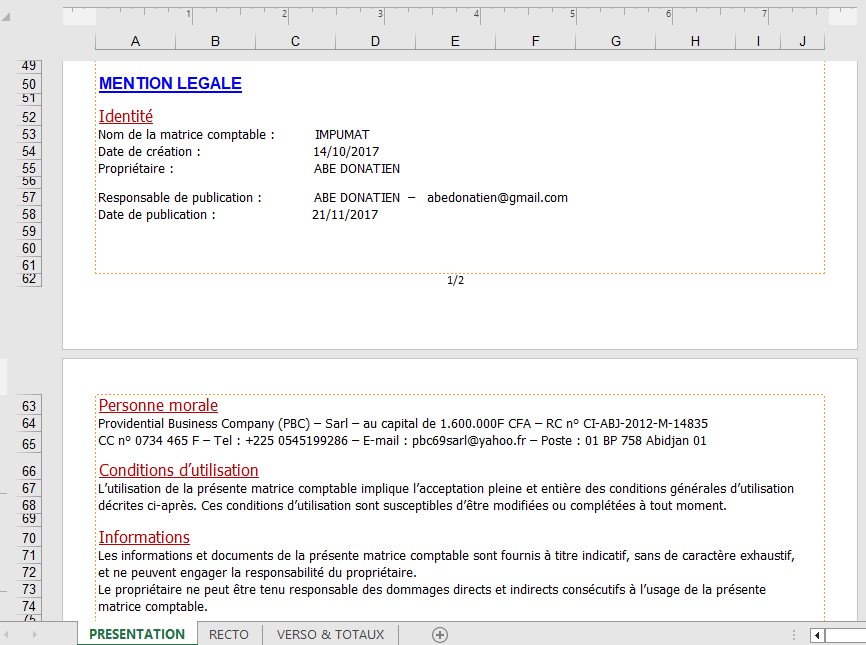This screenshot has width=866, height=645.
Task: Click the IMPUMAT matrix name cell
Action: click(x=342, y=135)
